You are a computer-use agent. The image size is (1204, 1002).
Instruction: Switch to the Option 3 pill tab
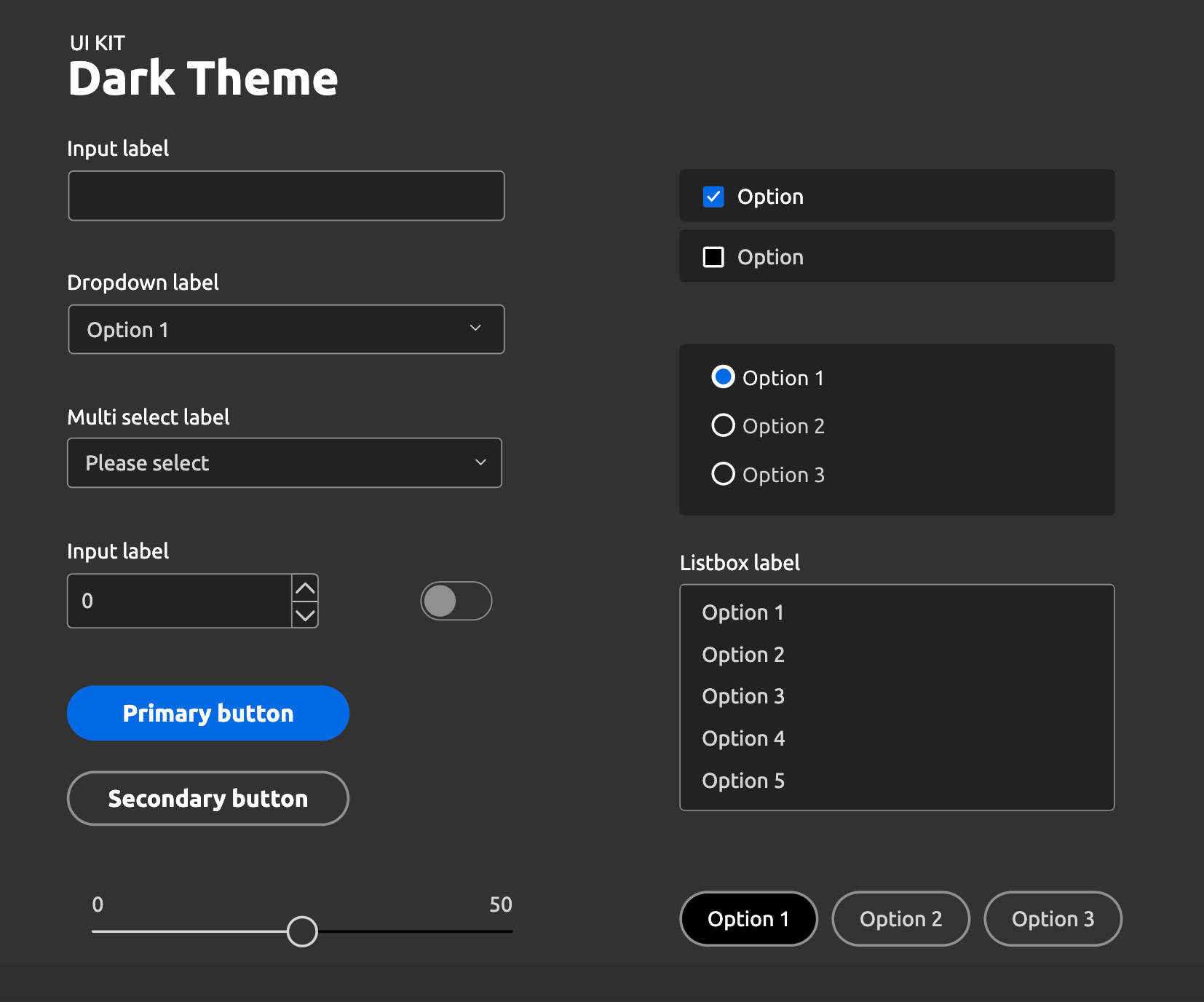tap(1053, 919)
